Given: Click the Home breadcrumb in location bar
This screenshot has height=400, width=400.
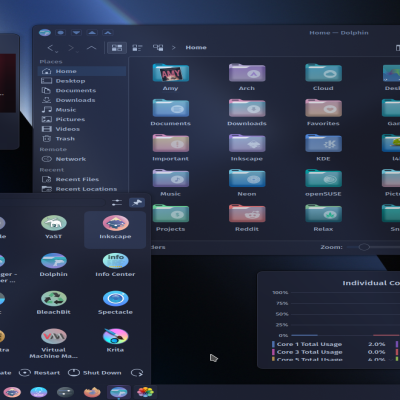Looking at the screenshot, I should [x=196, y=48].
